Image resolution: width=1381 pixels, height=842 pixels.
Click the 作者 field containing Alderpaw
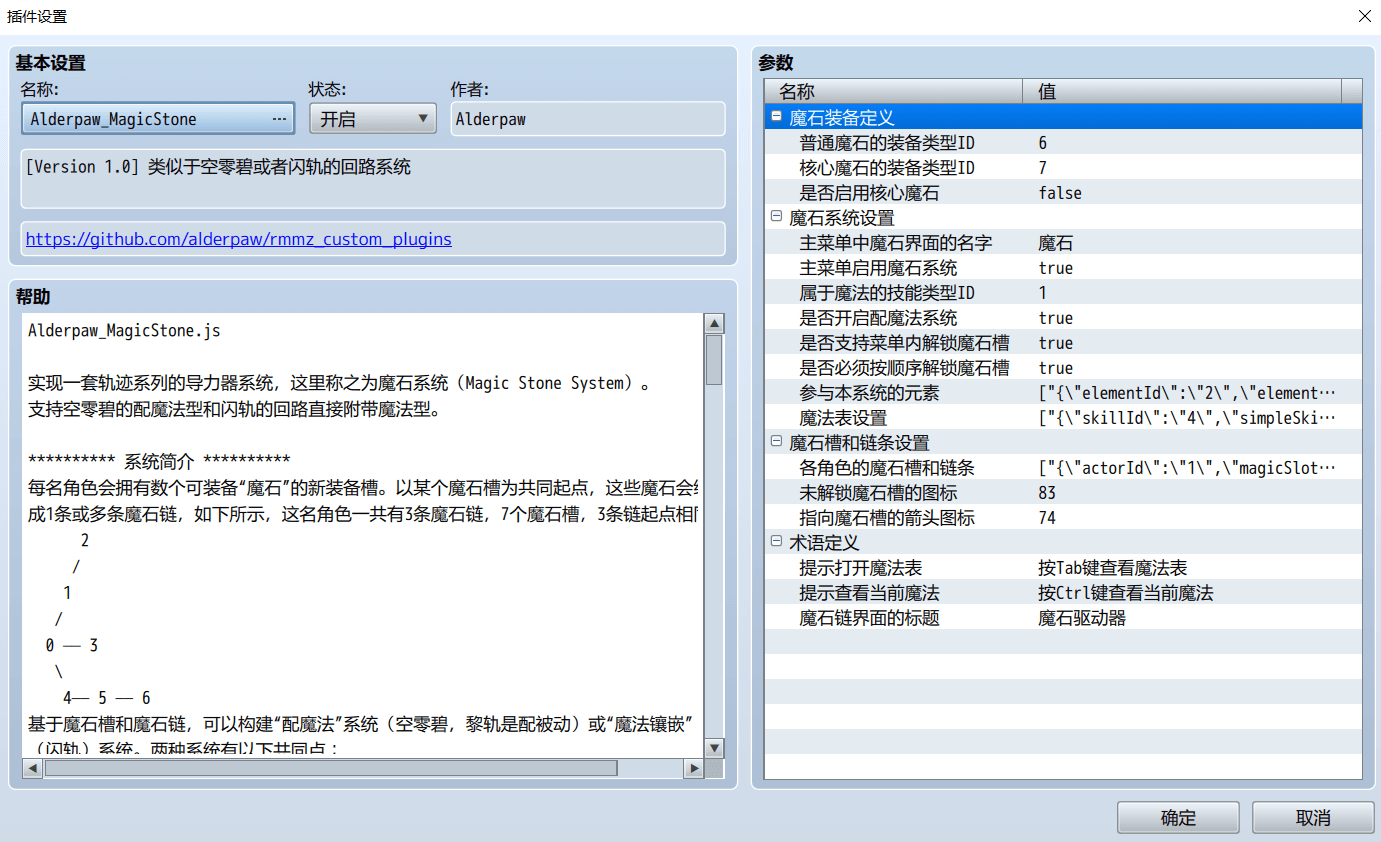[588, 119]
